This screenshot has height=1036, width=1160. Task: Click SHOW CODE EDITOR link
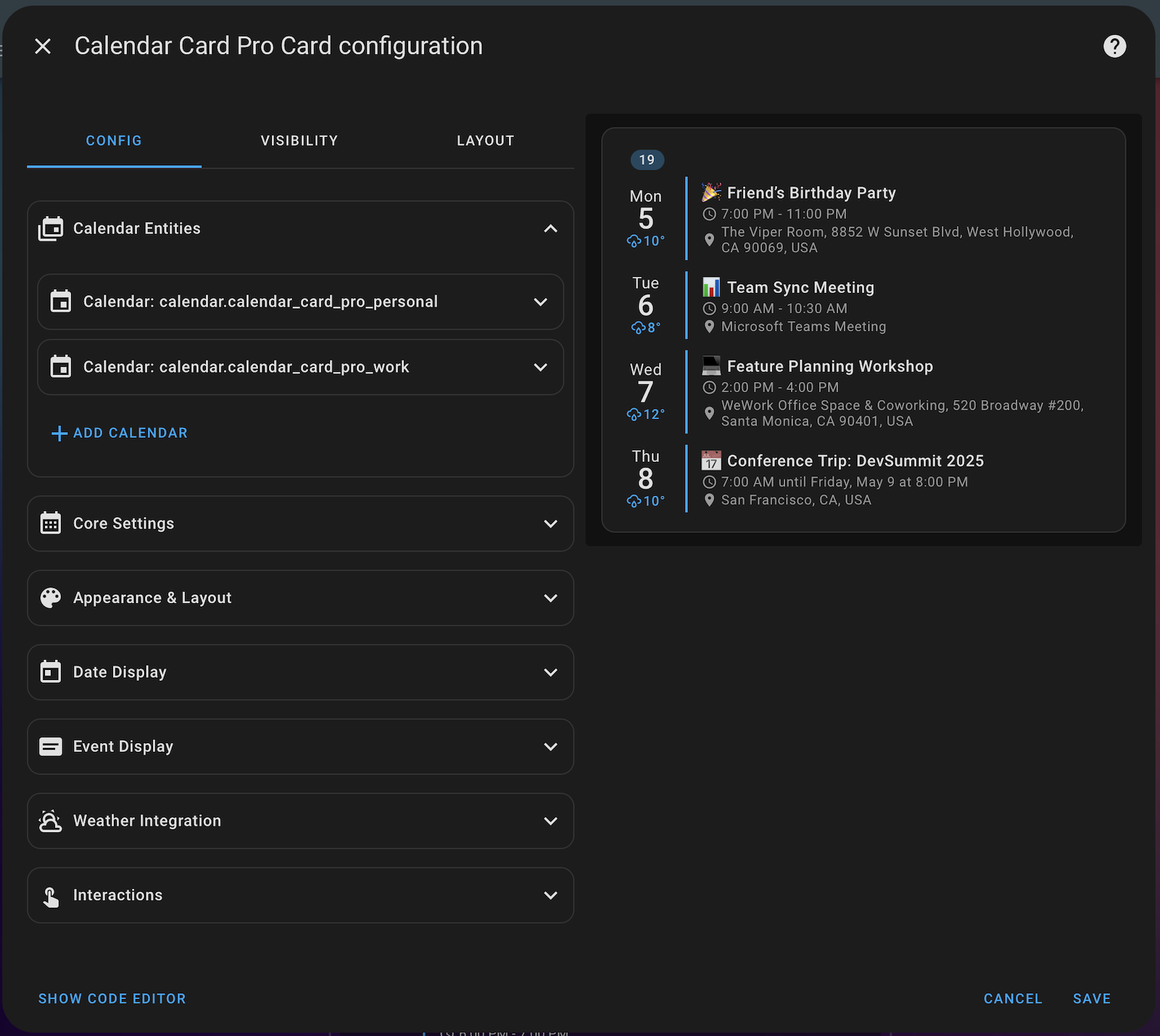point(112,998)
